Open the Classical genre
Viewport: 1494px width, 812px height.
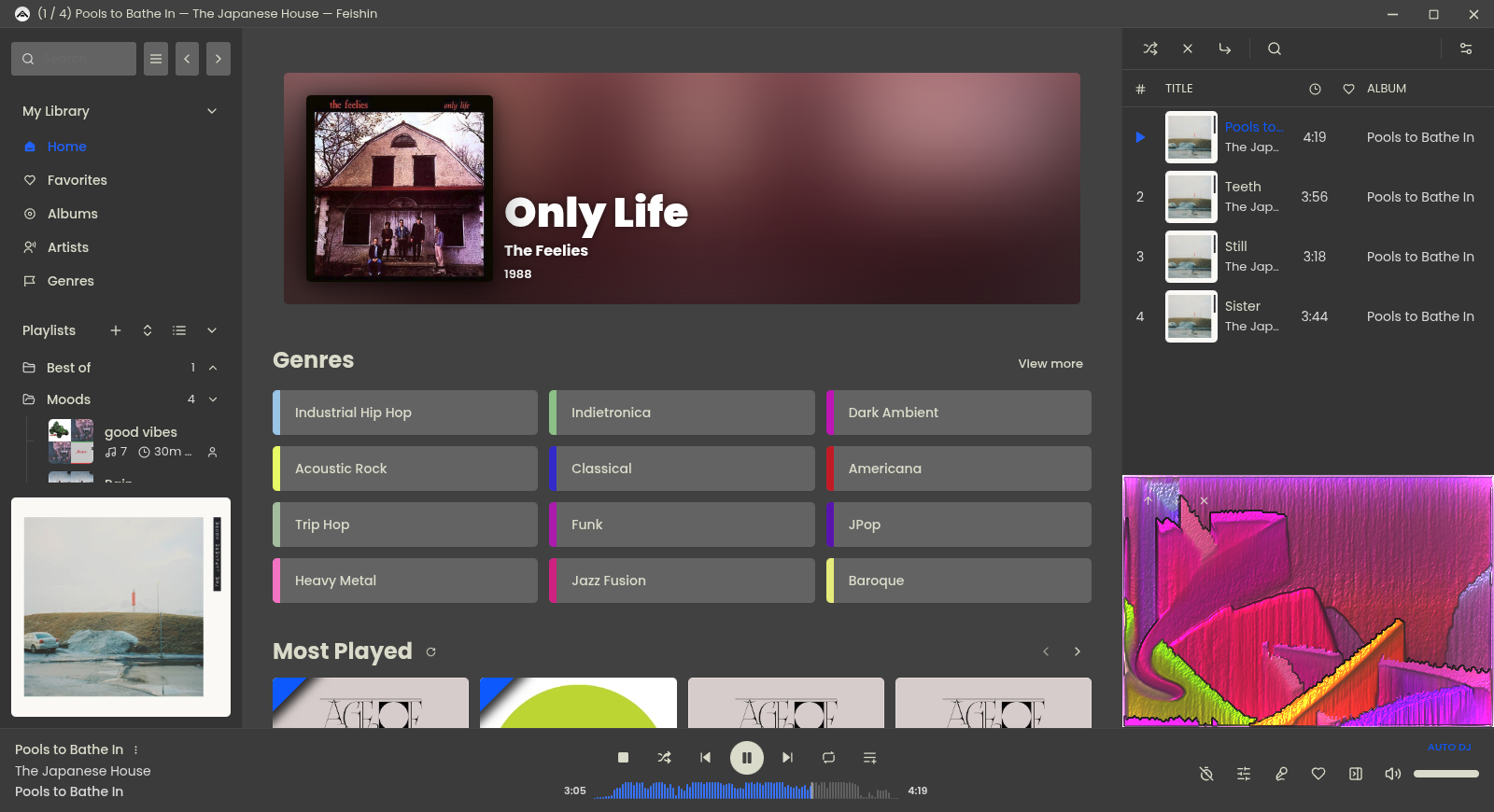(x=682, y=469)
